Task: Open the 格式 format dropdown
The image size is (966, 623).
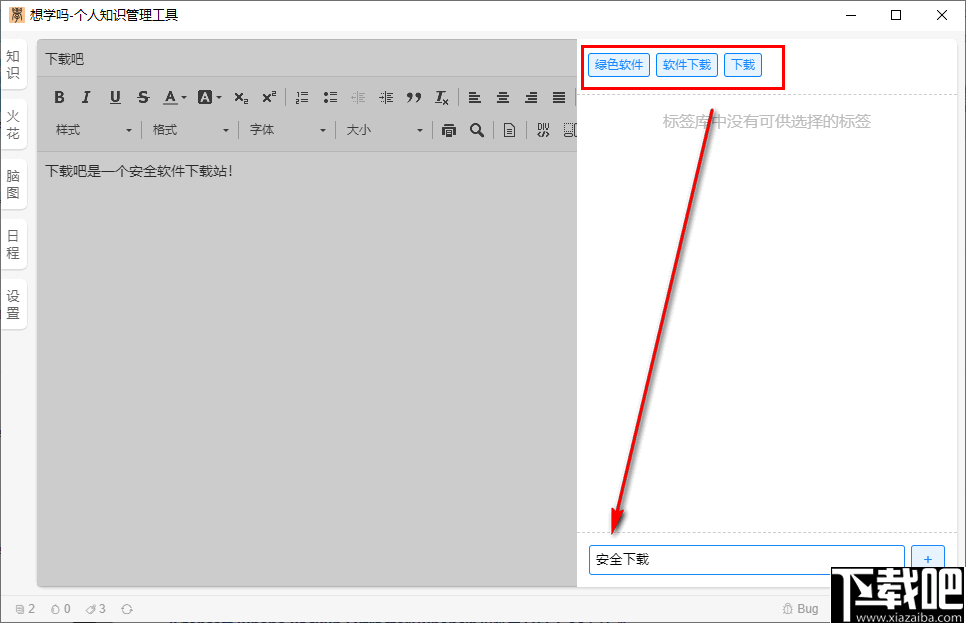Action: coord(190,130)
